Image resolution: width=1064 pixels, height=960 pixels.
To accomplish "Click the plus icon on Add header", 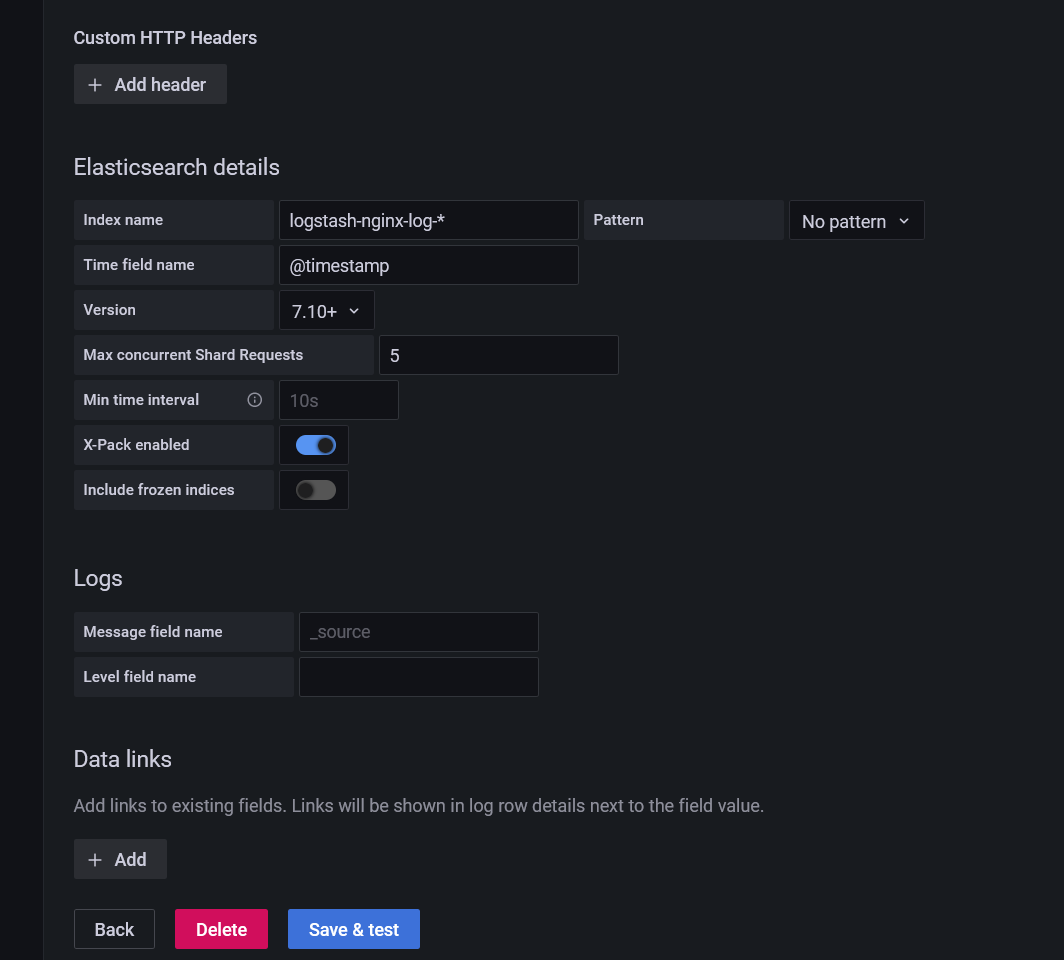I will pyautogui.click(x=95, y=85).
